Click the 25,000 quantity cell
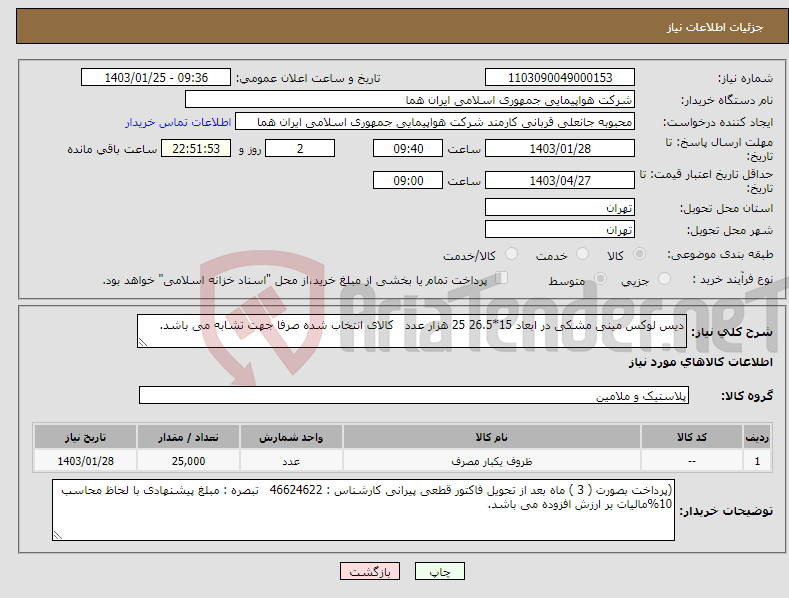Screen dimensions: 789x598 [188, 461]
